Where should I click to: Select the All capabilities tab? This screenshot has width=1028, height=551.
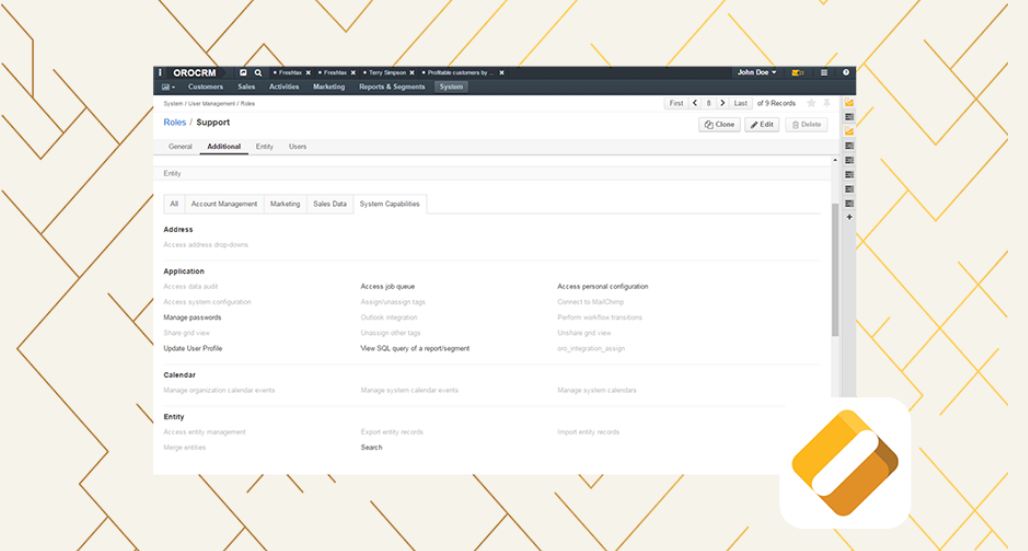[174, 204]
